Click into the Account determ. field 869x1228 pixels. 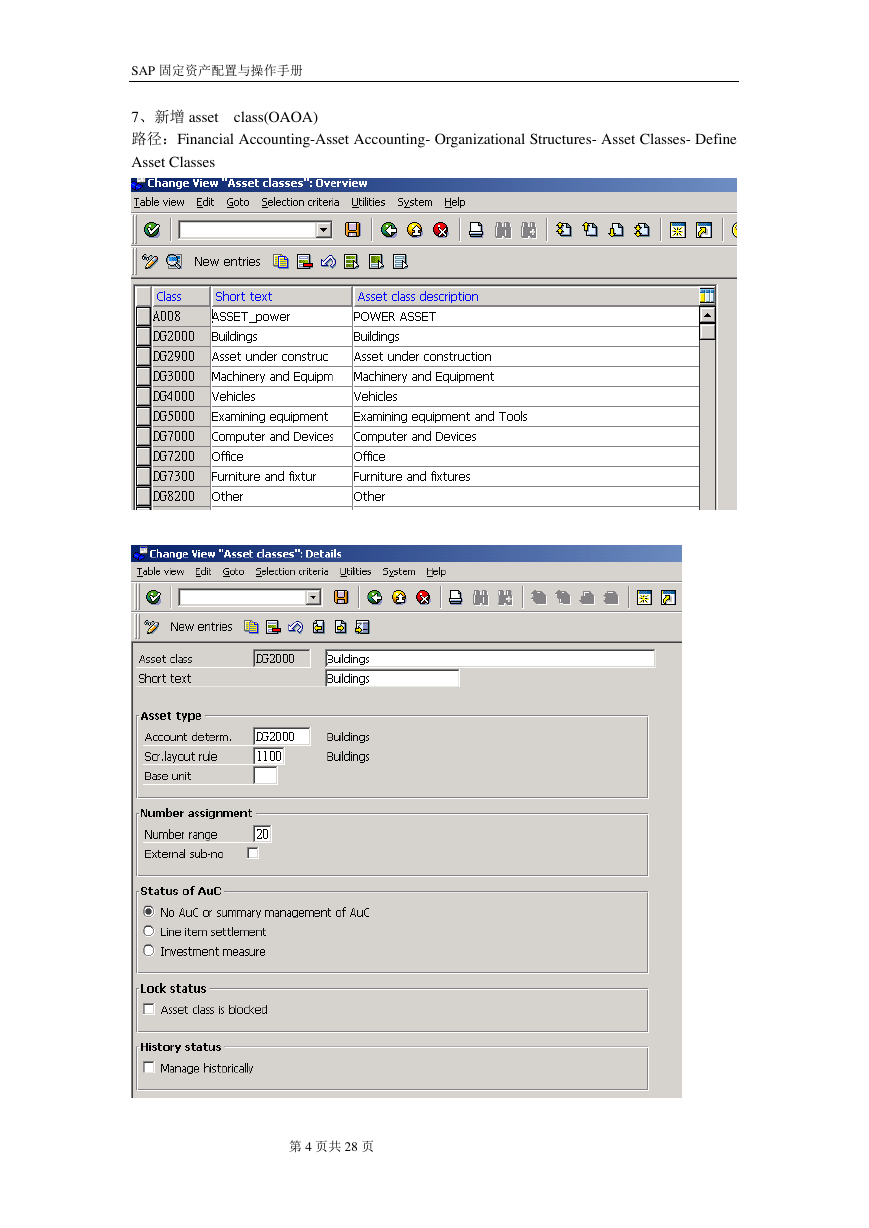282,737
